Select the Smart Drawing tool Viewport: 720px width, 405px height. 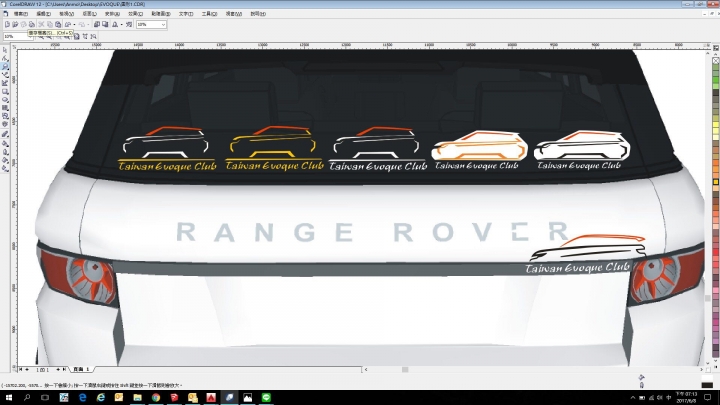5,83
